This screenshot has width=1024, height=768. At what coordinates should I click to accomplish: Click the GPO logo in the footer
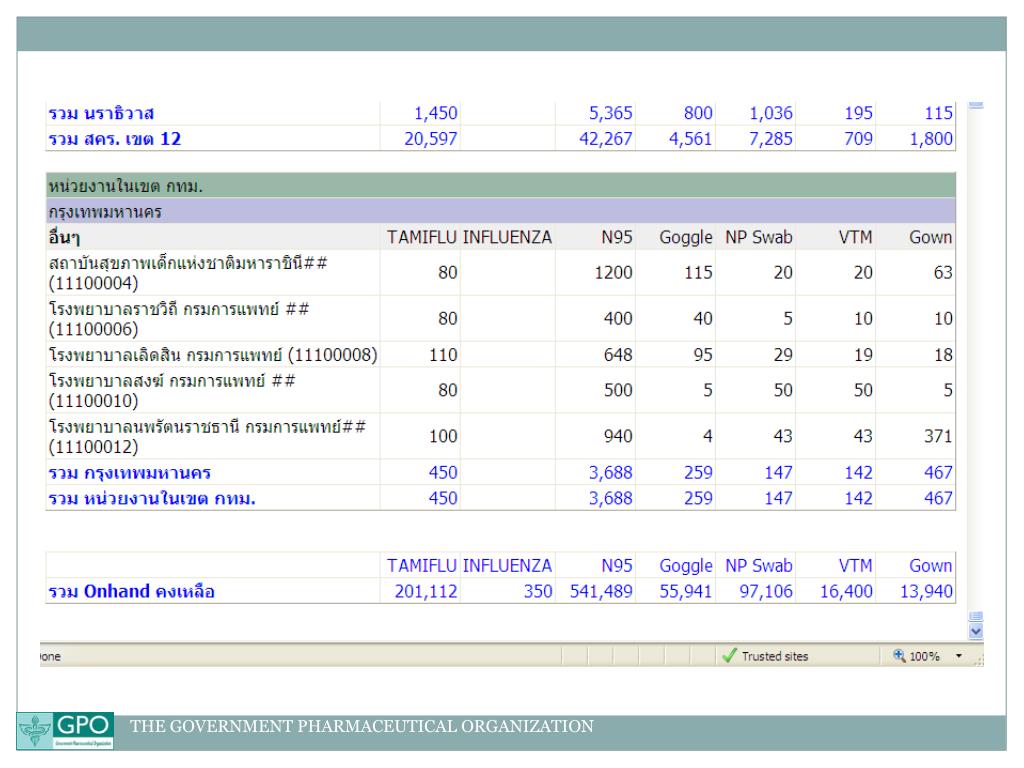pos(65,731)
